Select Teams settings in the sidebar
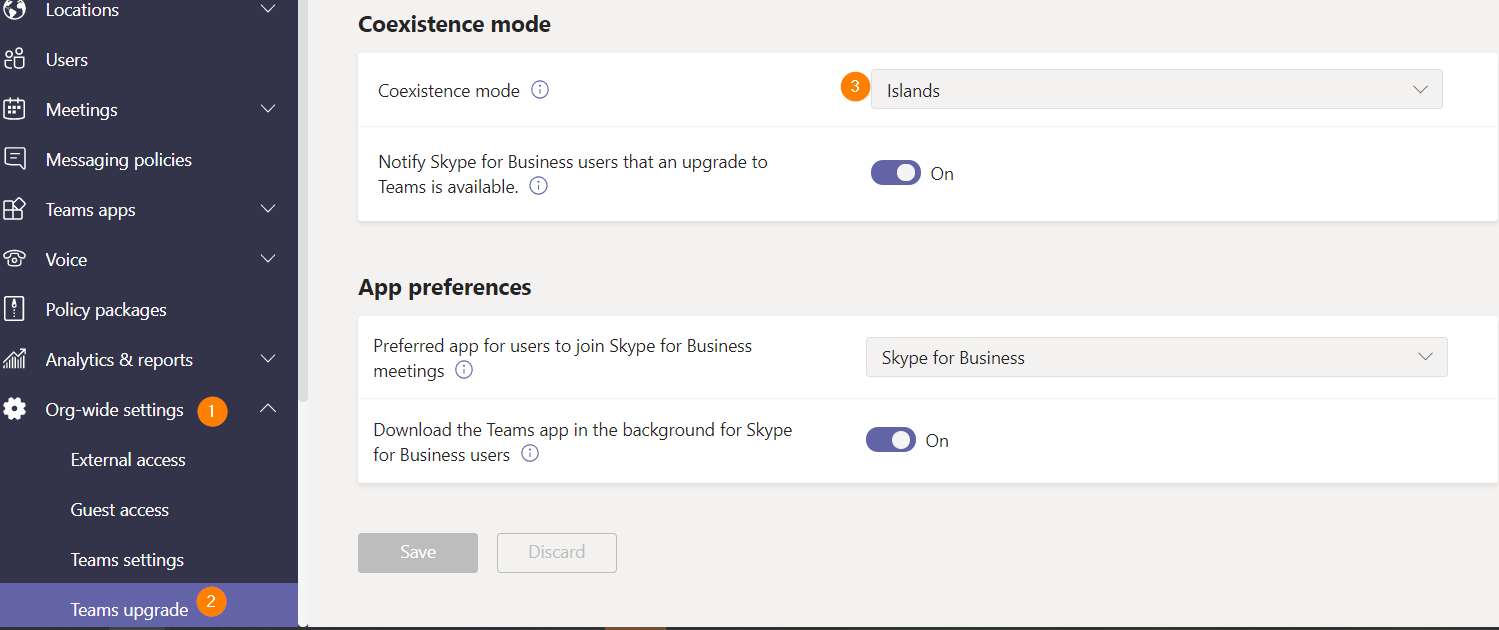This screenshot has height=630, width=1499. click(127, 560)
